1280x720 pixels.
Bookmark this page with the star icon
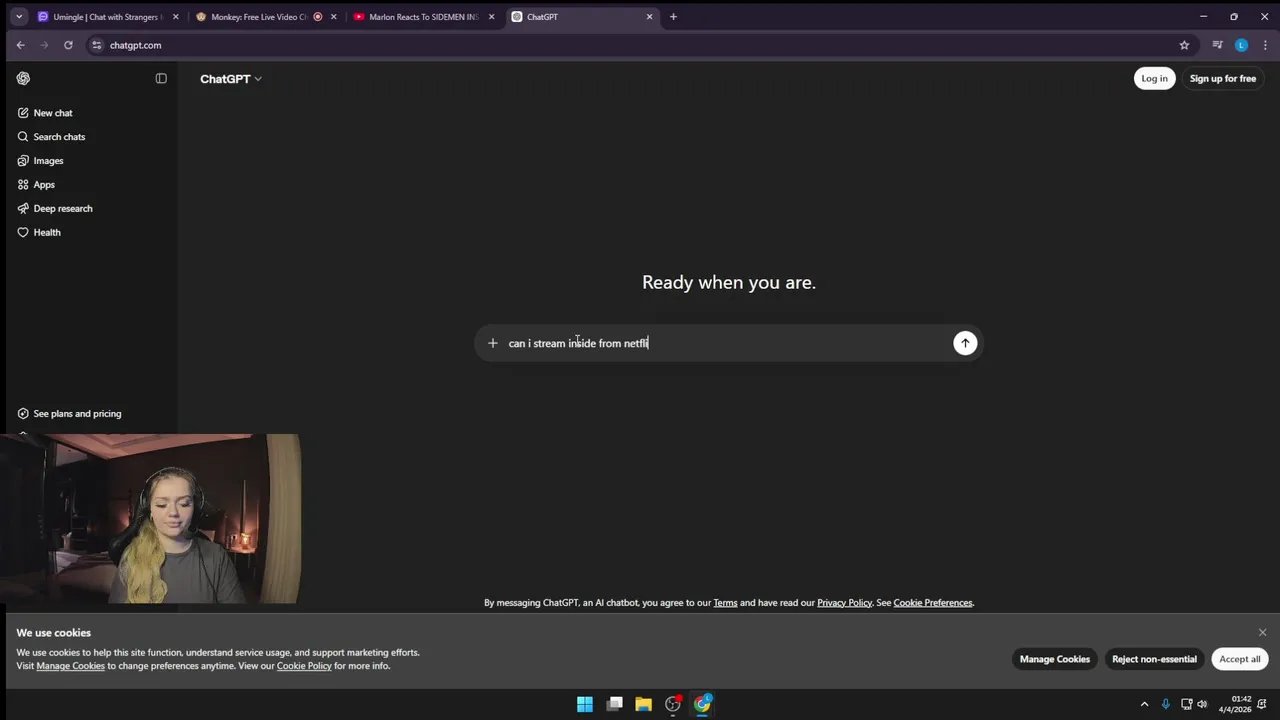coord(1184,45)
